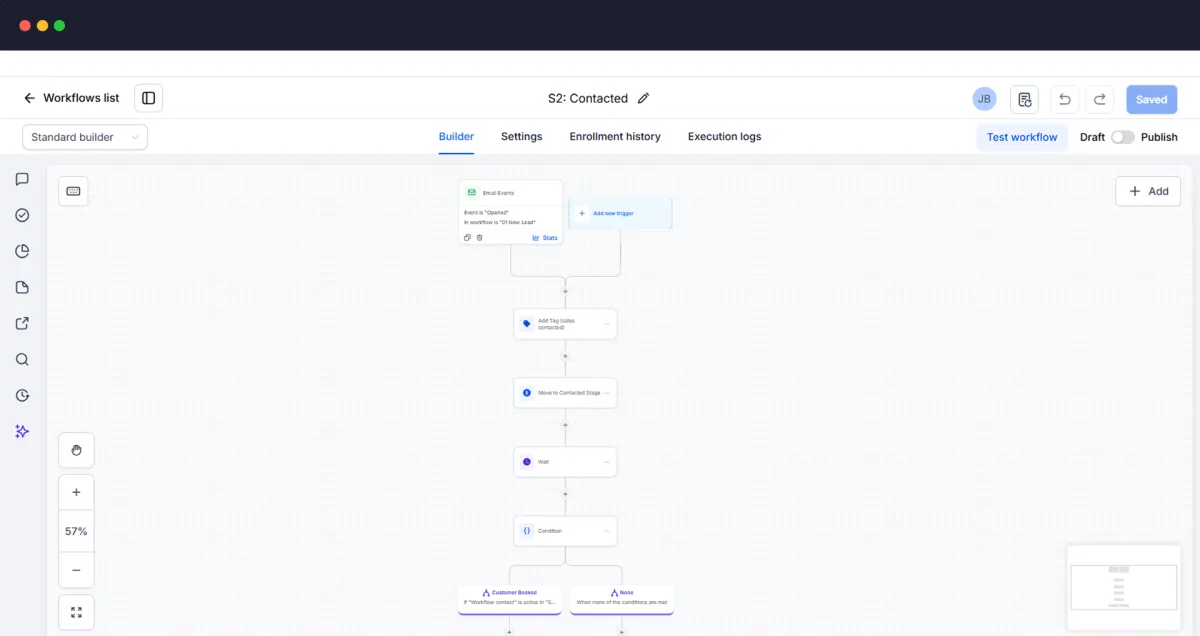
Task: Add step between Wait and Condition
Action: pyautogui.click(x=565, y=494)
